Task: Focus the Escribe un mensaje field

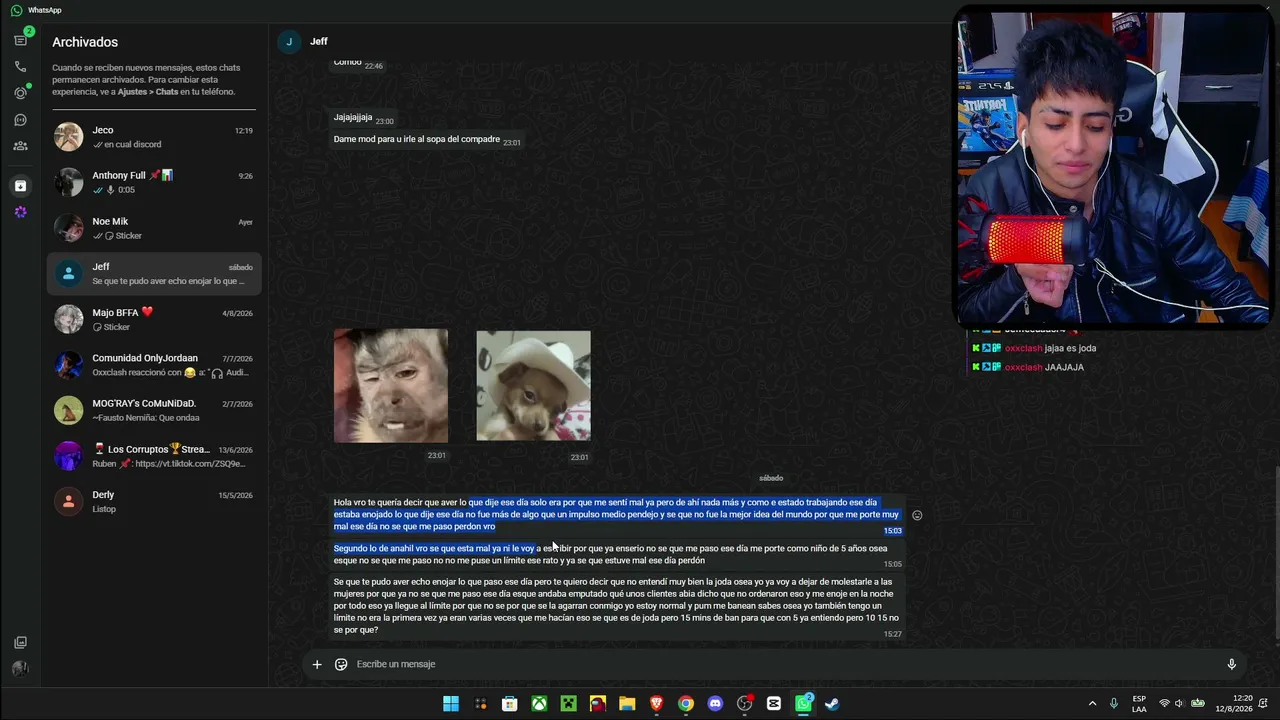Action: tap(785, 664)
